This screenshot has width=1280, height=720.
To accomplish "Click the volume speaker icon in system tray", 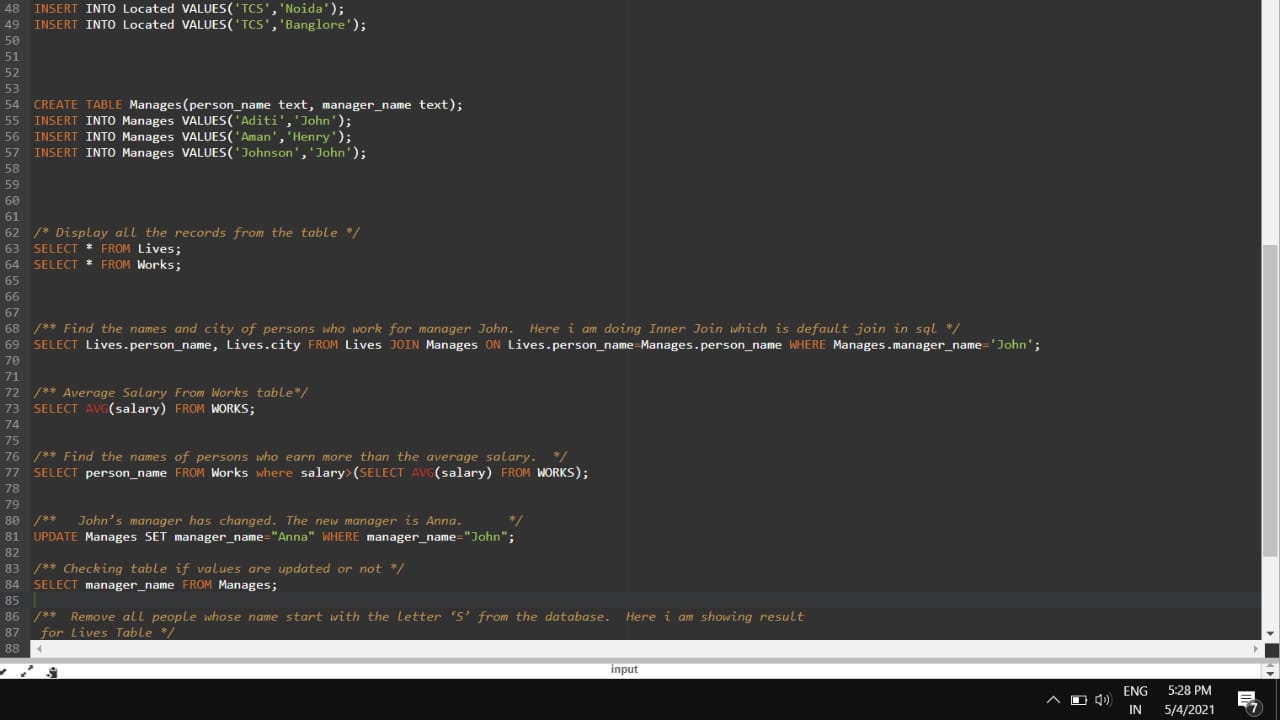I will click(x=1103, y=700).
